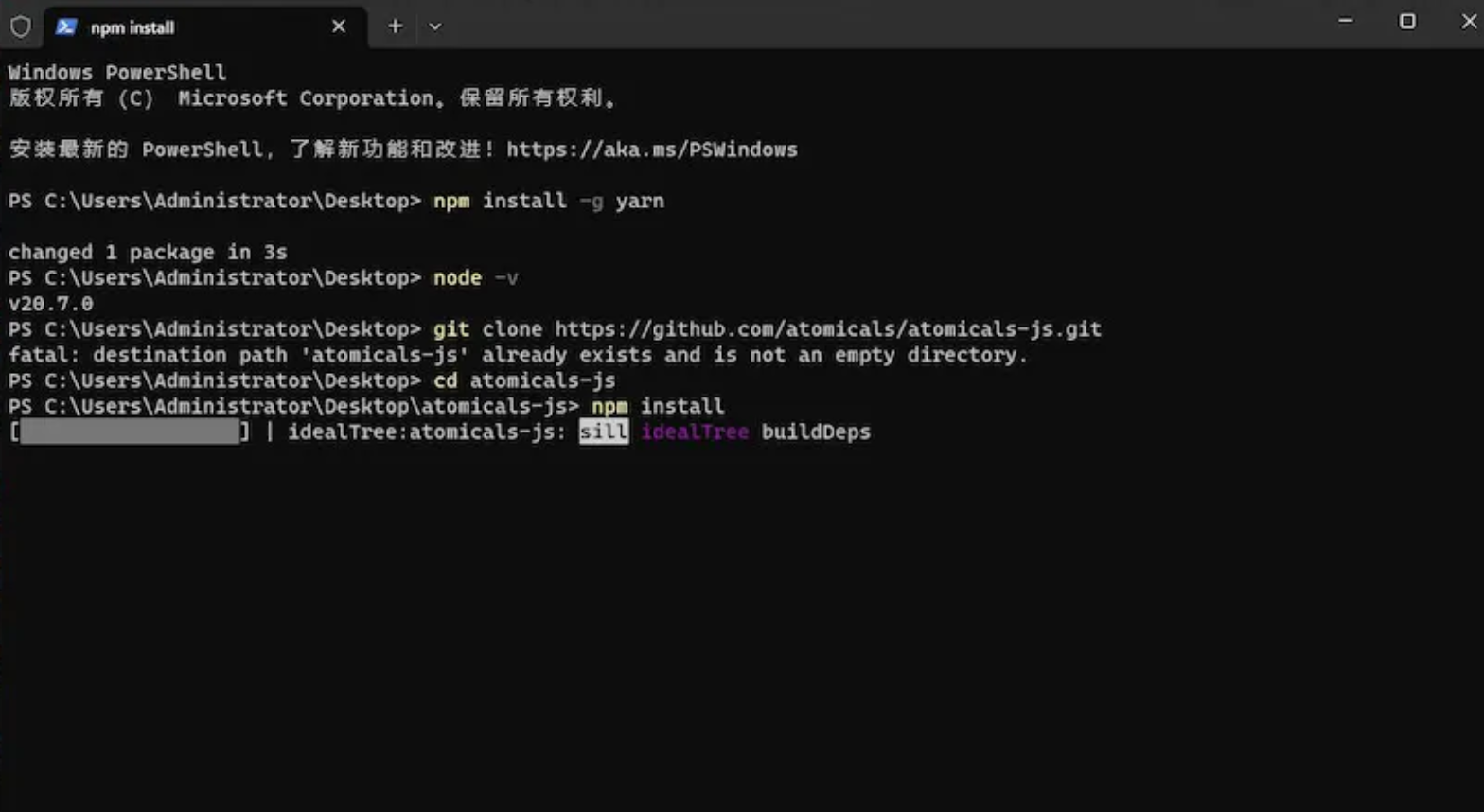
Task: Maximize the terminal window
Action: [1407, 21]
